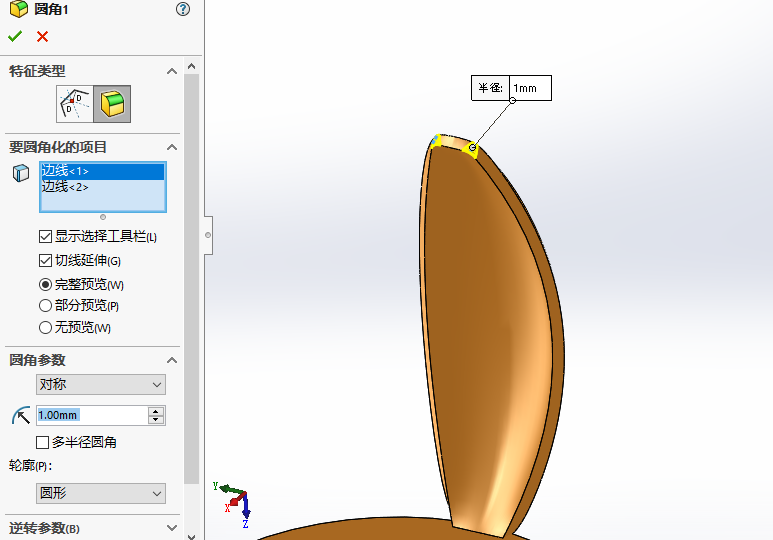The image size is (773, 540).
Task: Click the edge selection box icon
Action: click(20, 173)
